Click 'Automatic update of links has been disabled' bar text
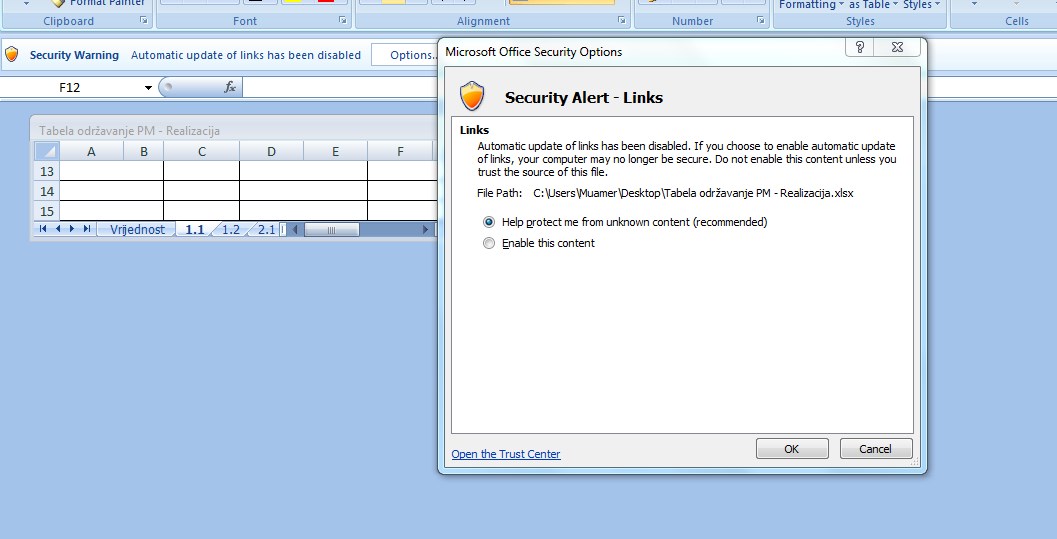Image resolution: width=1057 pixels, height=539 pixels. coord(246,55)
